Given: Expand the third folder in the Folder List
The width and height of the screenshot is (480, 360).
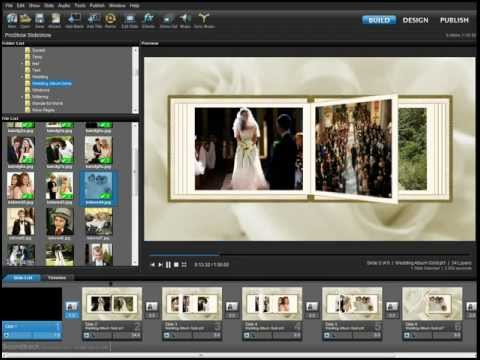Looking at the screenshot, I should (x=22, y=64).
